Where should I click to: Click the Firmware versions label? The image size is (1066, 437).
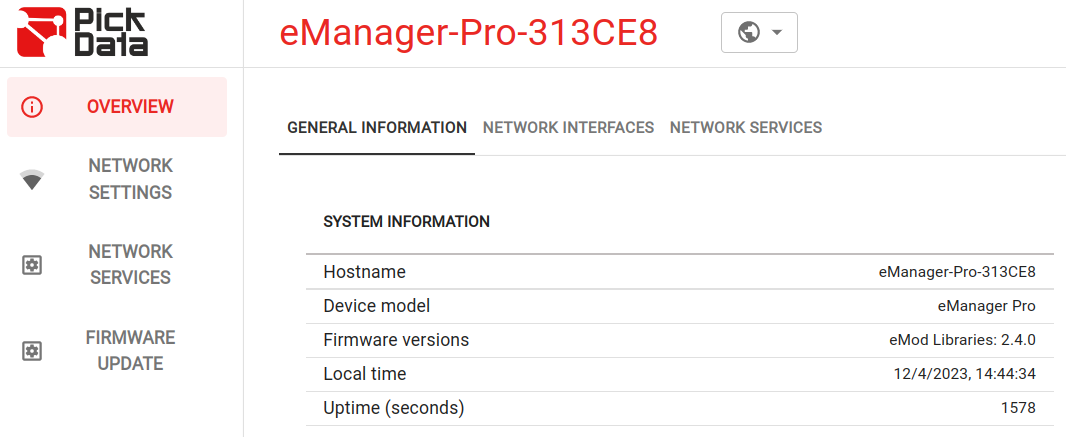[x=396, y=340]
